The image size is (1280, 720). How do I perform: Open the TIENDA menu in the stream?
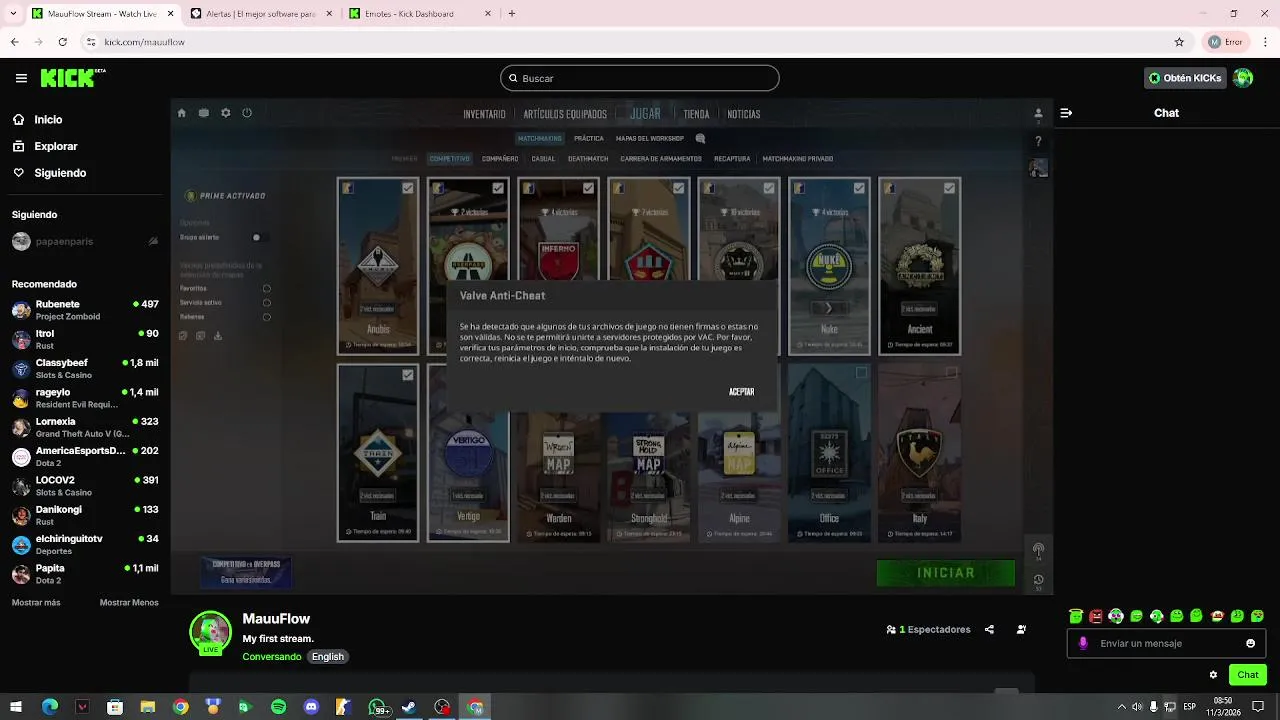[x=696, y=114]
